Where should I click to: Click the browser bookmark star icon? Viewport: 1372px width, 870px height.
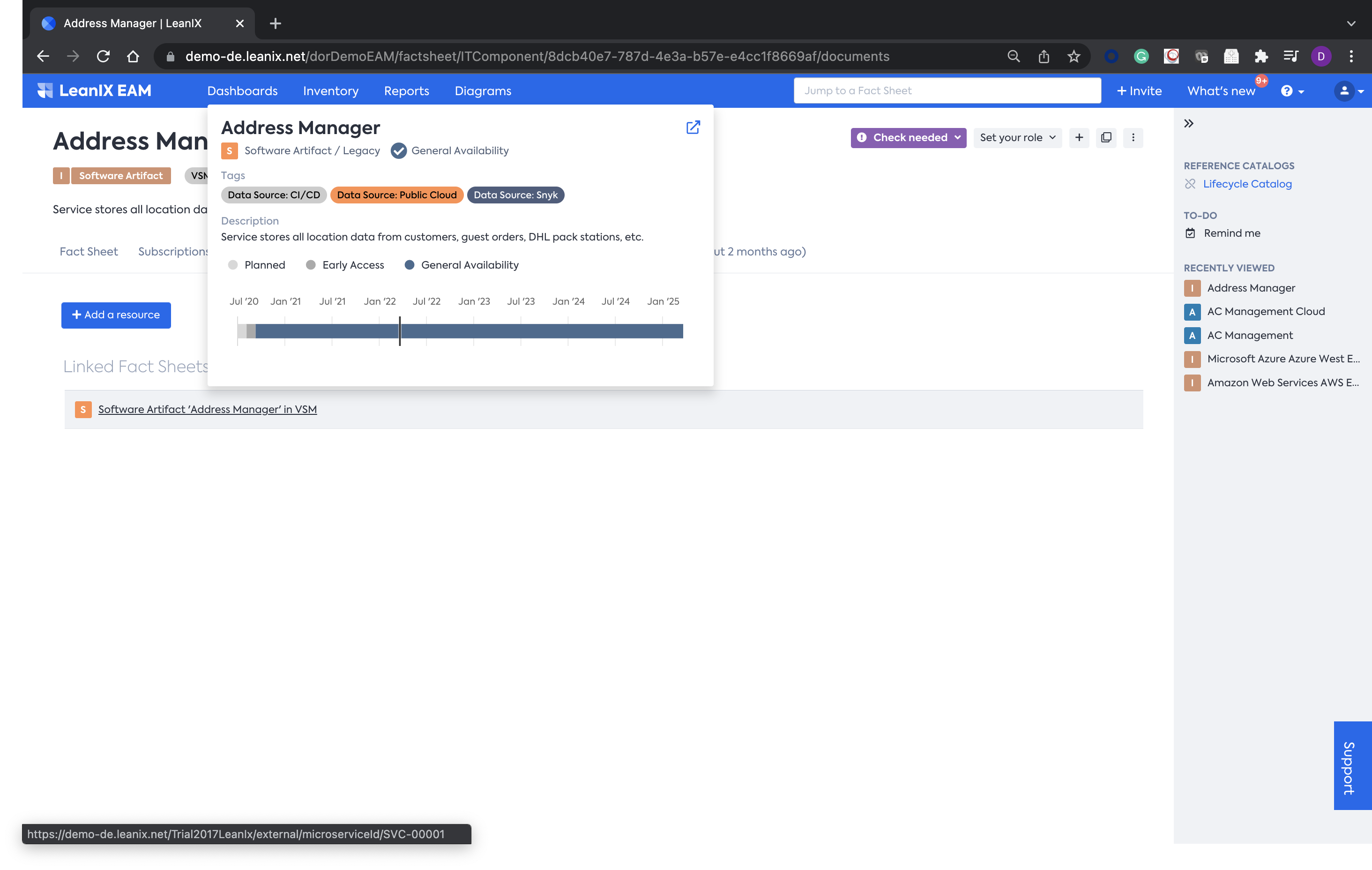coord(1074,56)
